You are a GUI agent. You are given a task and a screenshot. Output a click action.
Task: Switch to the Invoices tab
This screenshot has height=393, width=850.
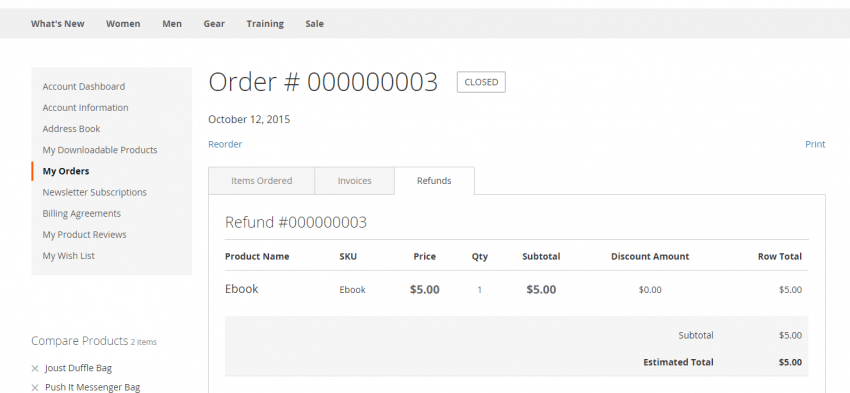tap(355, 181)
